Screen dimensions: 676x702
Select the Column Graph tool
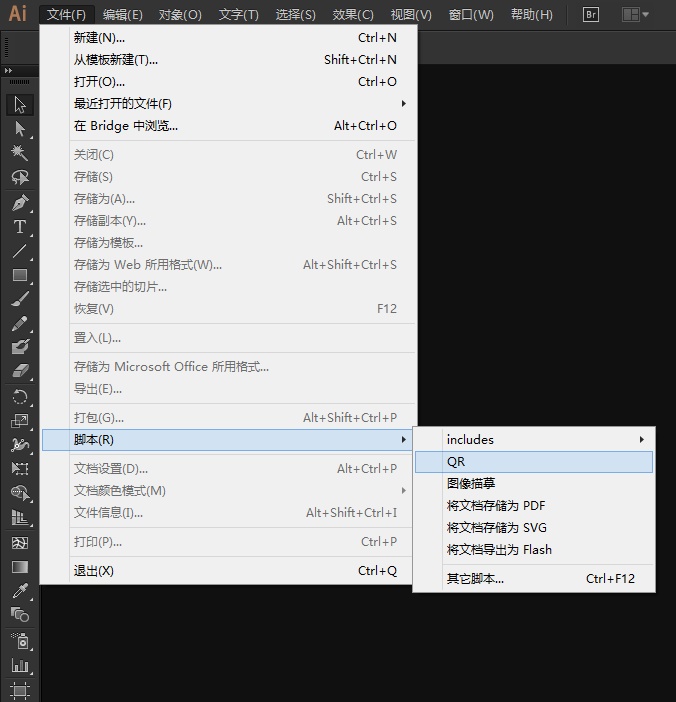[x=20, y=665]
